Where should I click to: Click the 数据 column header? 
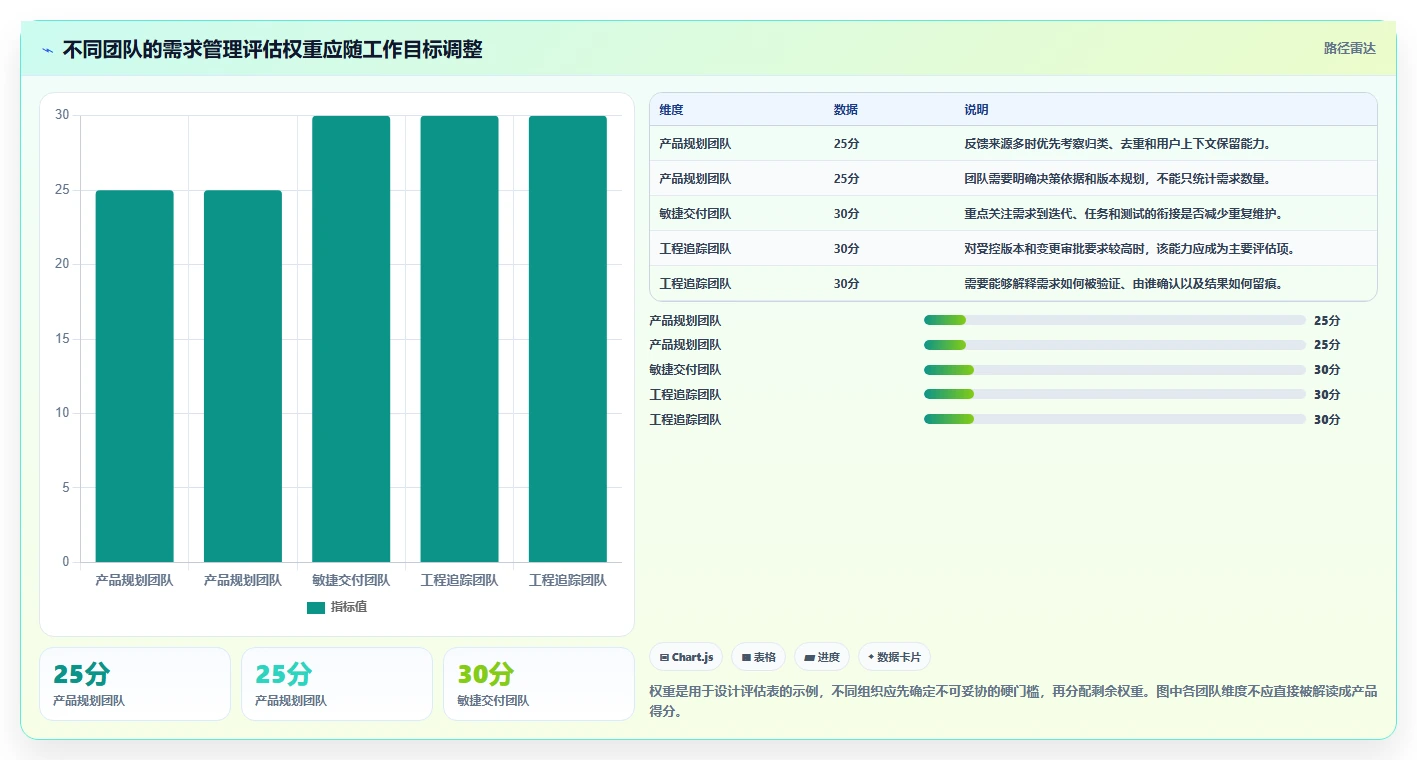pyautogui.click(x=845, y=110)
